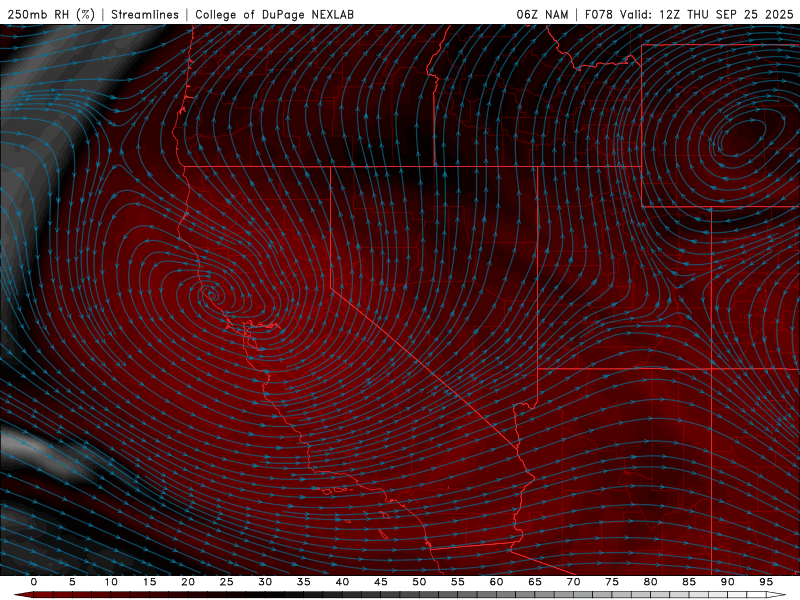The height and width of the screenshot is (600, 800).
Task: Click the 90 value on the colorbar
Action: (x=727, y=582)
